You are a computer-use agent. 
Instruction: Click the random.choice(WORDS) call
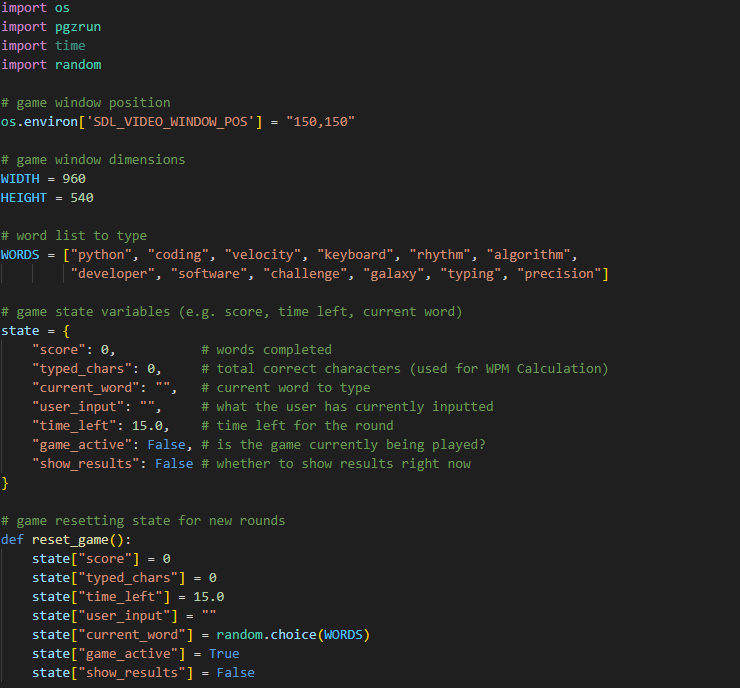298,634
